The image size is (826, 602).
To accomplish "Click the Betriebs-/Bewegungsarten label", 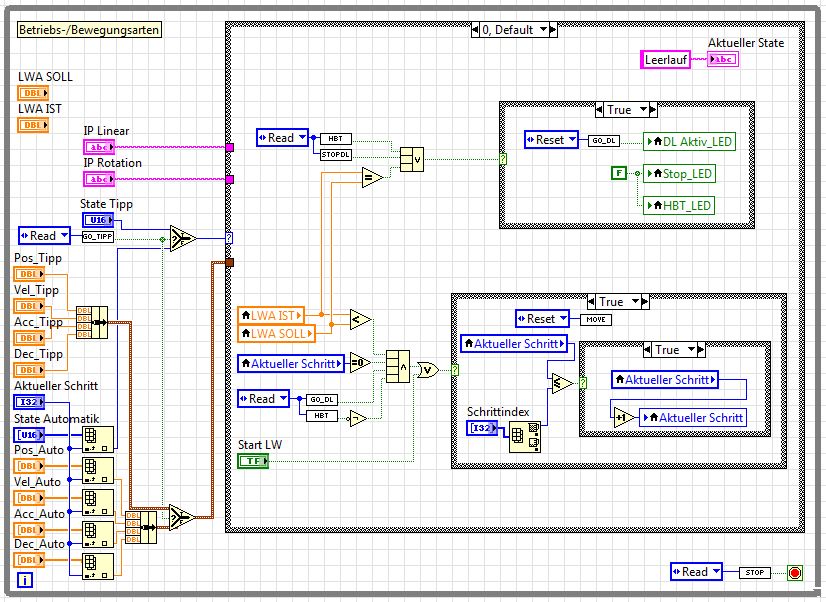I will click(89, 29).
